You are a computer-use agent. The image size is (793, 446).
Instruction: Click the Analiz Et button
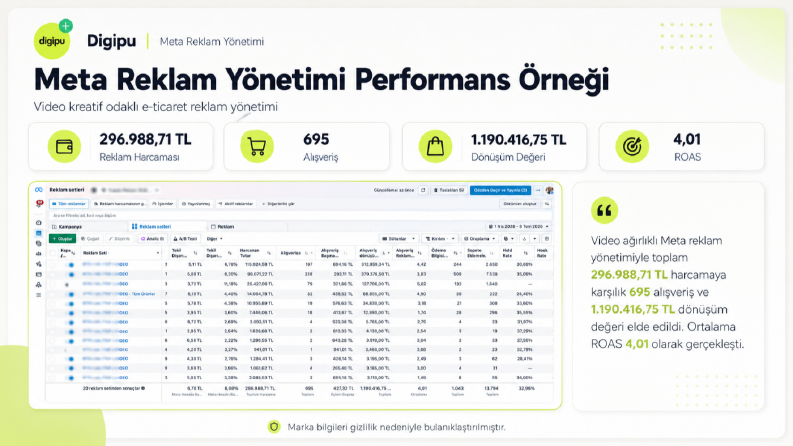[152, 239]
